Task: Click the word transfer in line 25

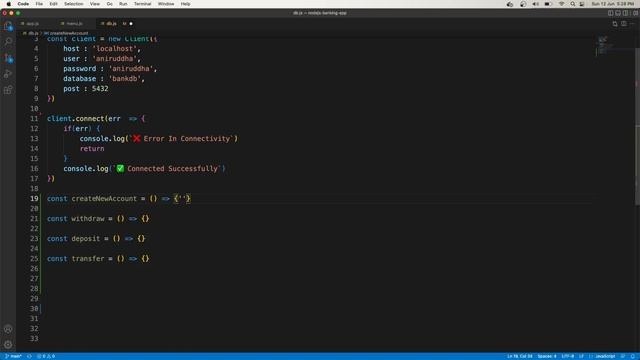Action: click(x=88, y=259)
